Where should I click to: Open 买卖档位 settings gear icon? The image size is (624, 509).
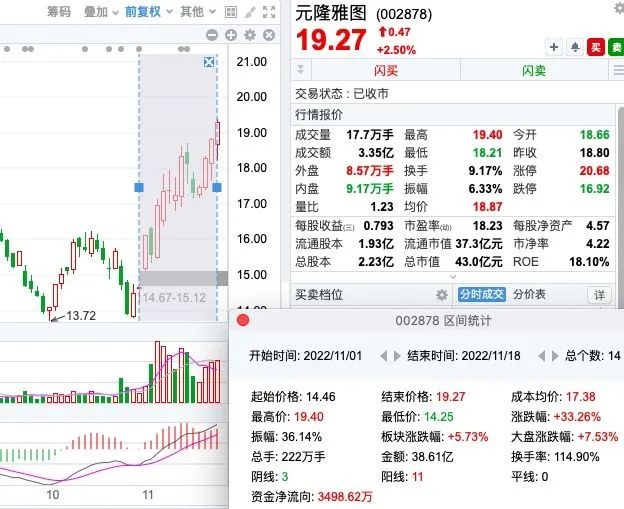tap(441, 295)
